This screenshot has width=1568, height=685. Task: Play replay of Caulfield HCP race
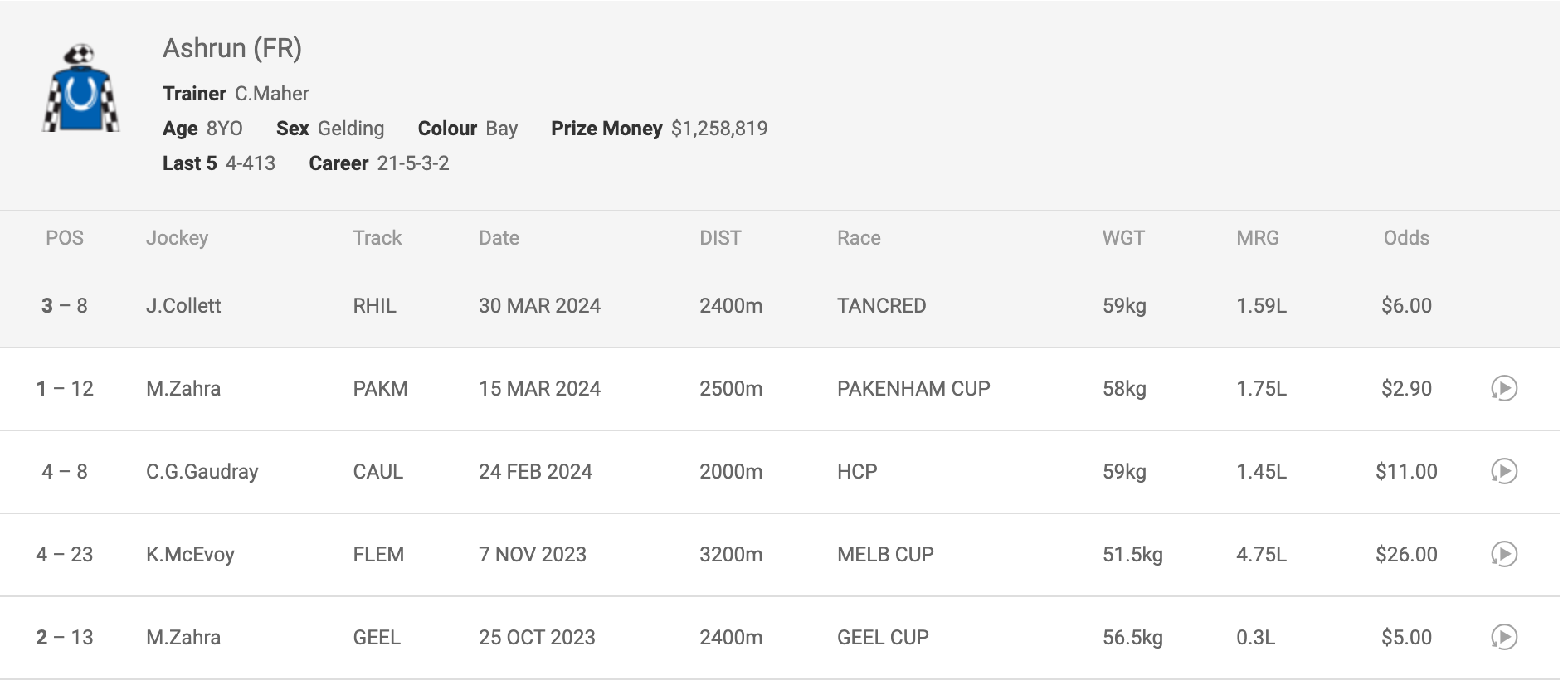[1504, 471]
